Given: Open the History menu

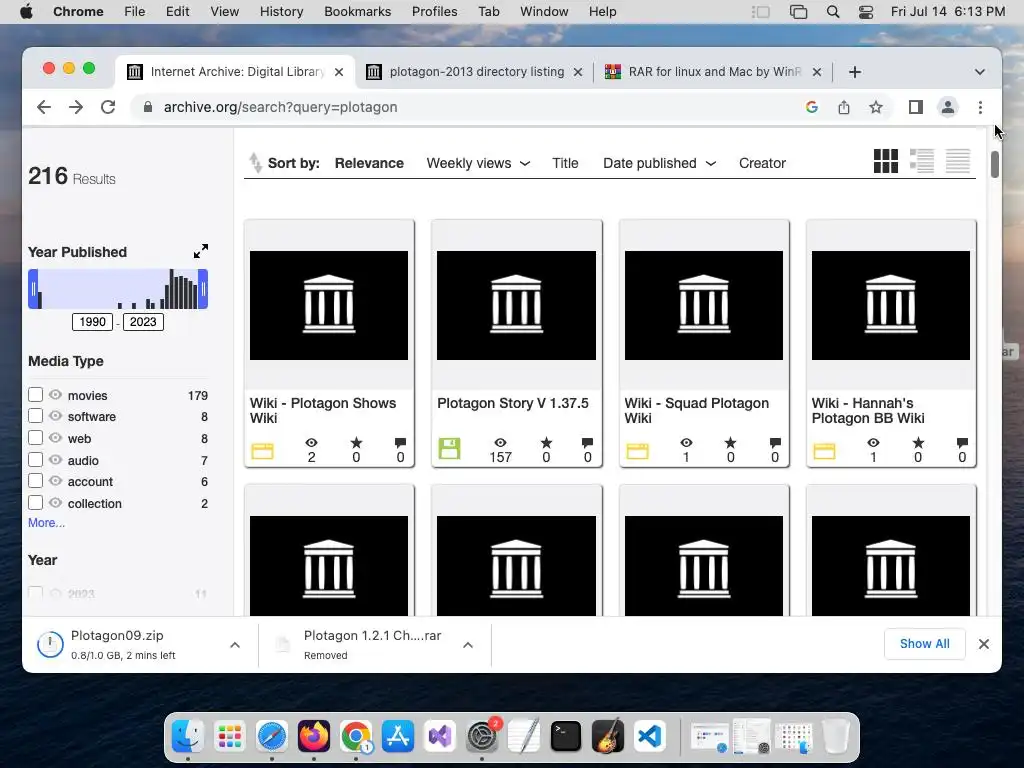Looking at the screenshot, I should point(281,12).
